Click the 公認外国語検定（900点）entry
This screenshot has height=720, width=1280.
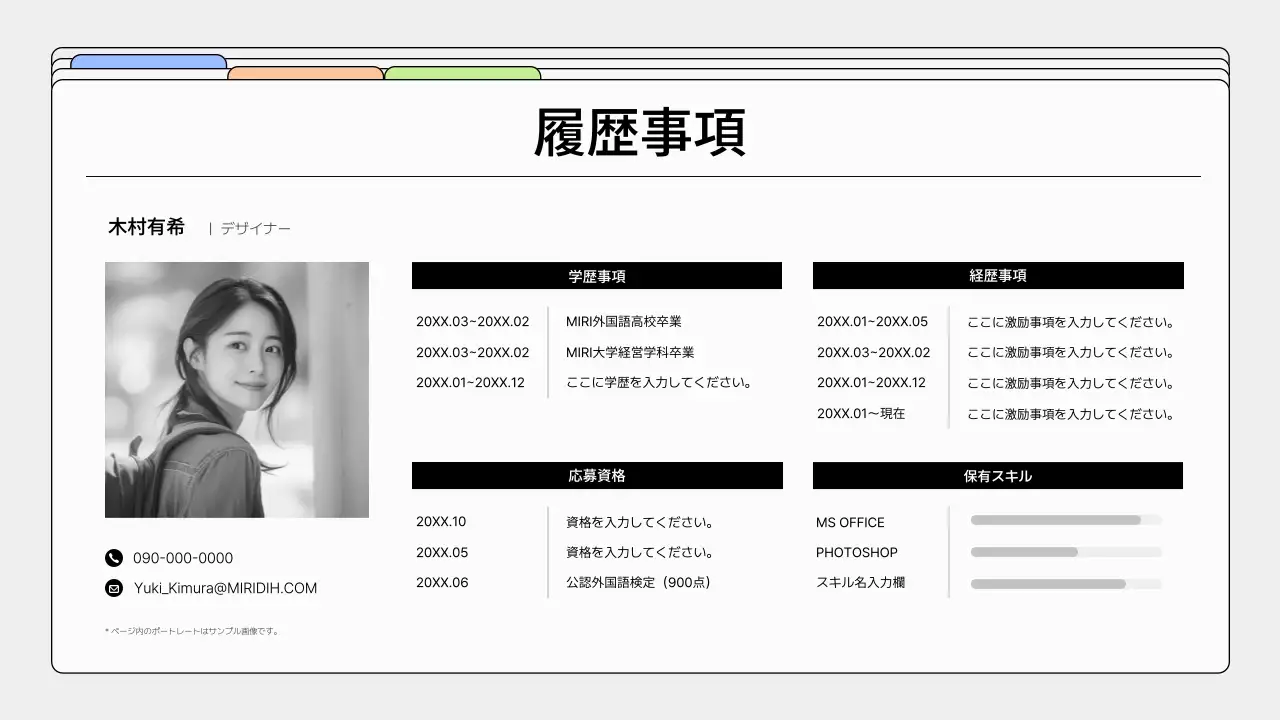[x=638, y=582]
